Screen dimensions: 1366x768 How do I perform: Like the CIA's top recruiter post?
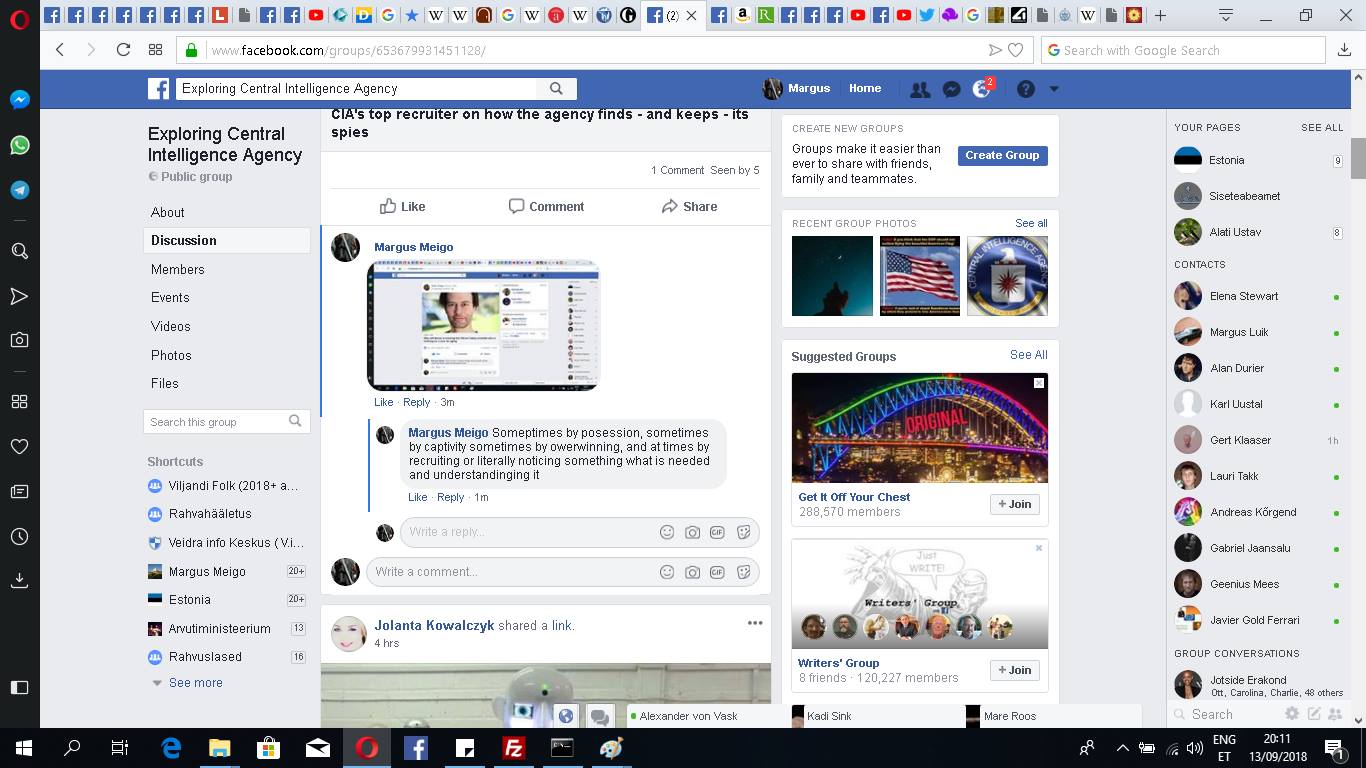(x=402, y=206)
